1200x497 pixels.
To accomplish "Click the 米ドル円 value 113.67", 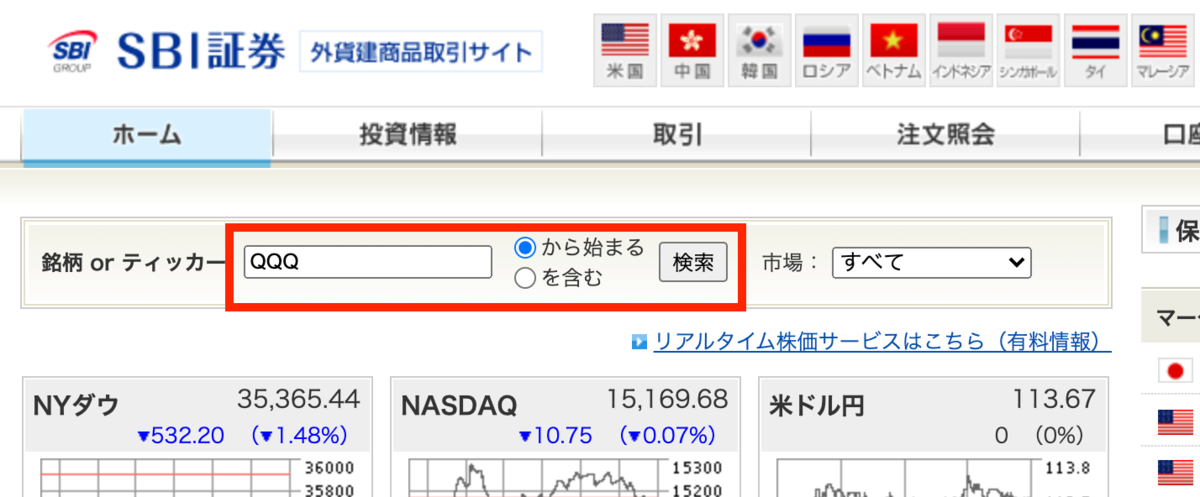I will pyautogui.click(x=1054, y=400).
